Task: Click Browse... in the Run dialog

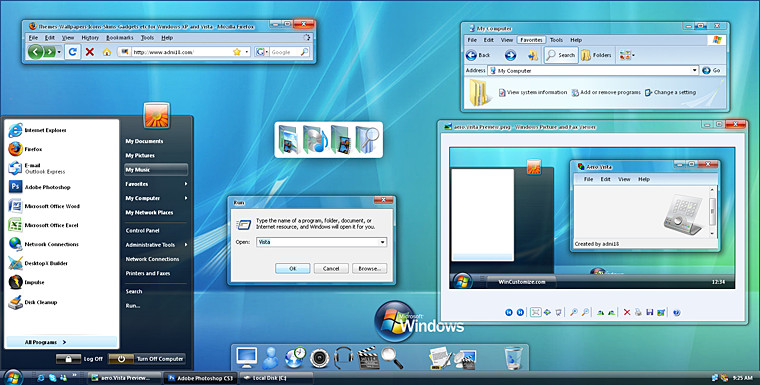Action: click(369, 269)
